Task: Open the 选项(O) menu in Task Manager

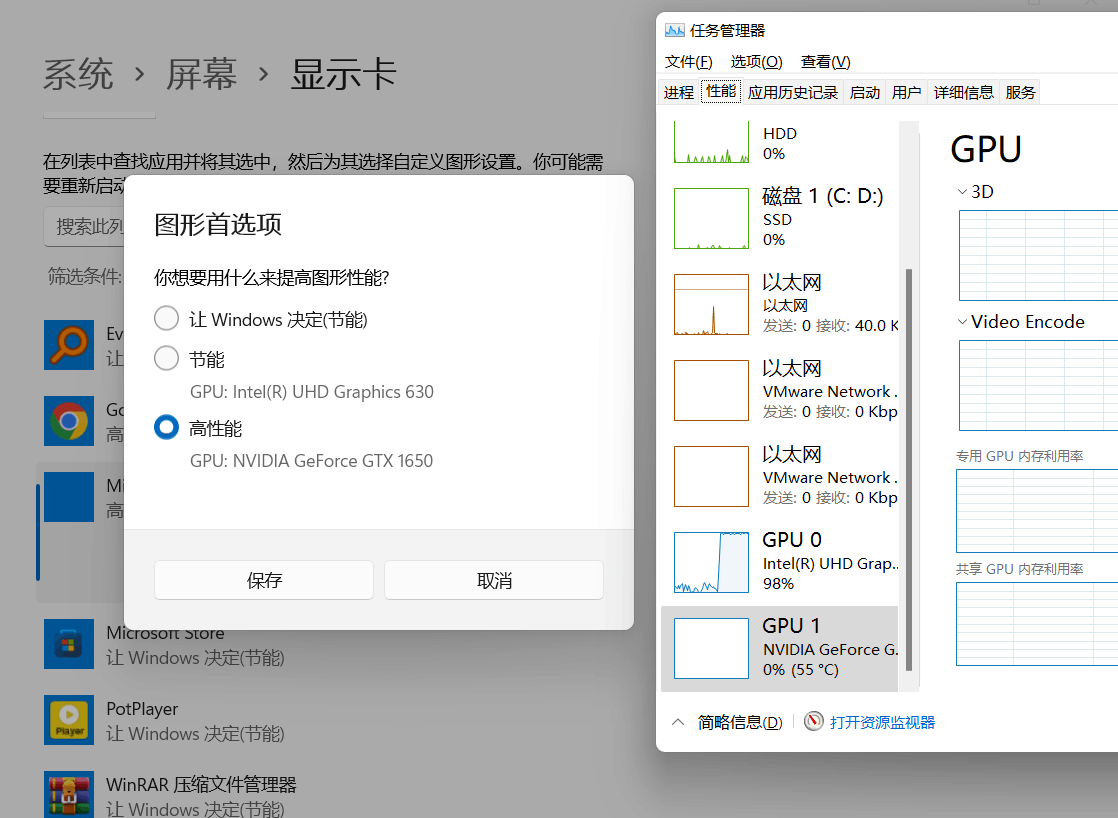Action: coord(756,62)
